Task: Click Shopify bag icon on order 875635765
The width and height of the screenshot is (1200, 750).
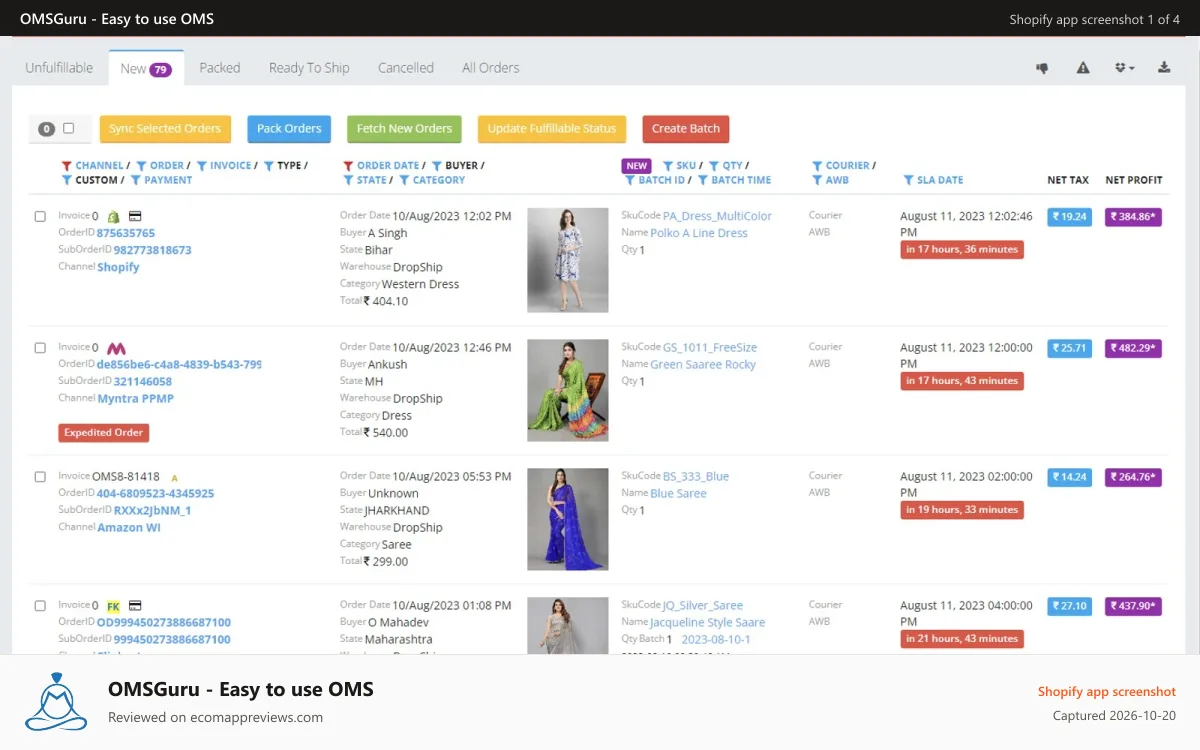Action: (114, 216)
